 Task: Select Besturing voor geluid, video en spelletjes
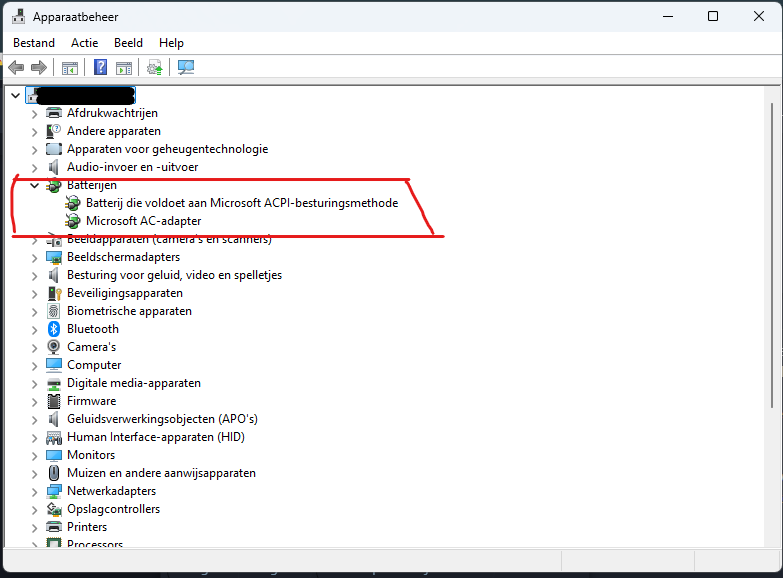tap(174, 275)
